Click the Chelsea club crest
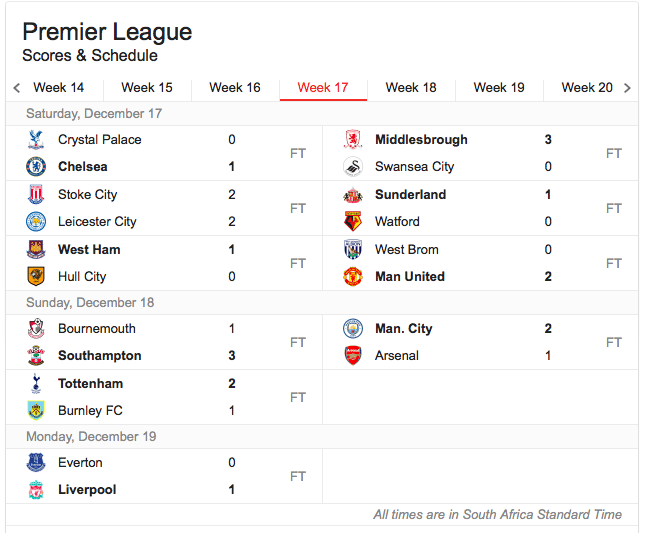The width and height of the screenshot is (646, 533). [36, 167]
